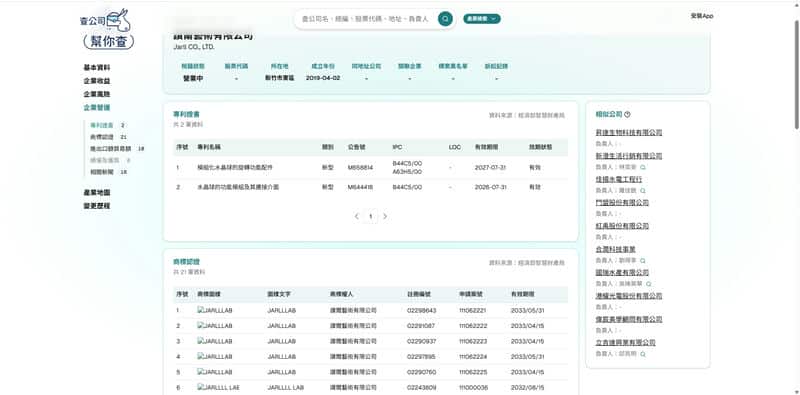This screenshot has height=395, width=800.
Task: Open similar company 立吉建興業有限公司
Action: pyautogui.click(x=626, y=342)
